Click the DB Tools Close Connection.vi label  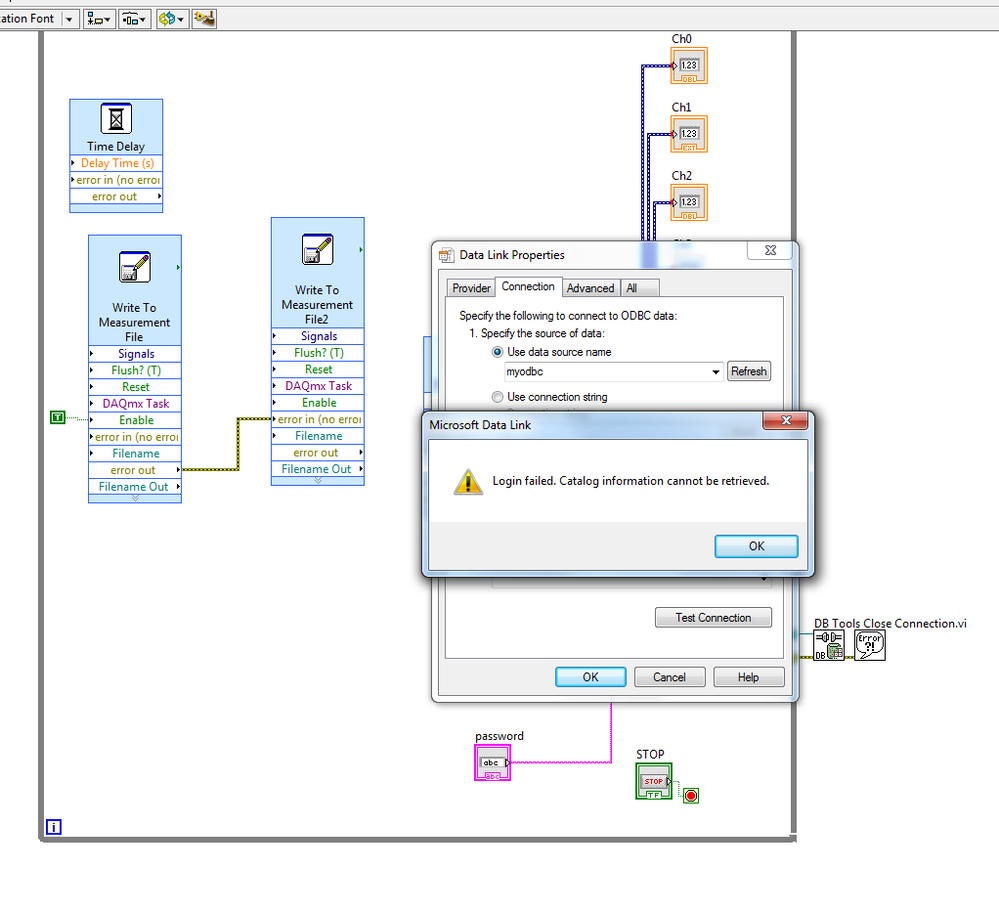[890, 623]
